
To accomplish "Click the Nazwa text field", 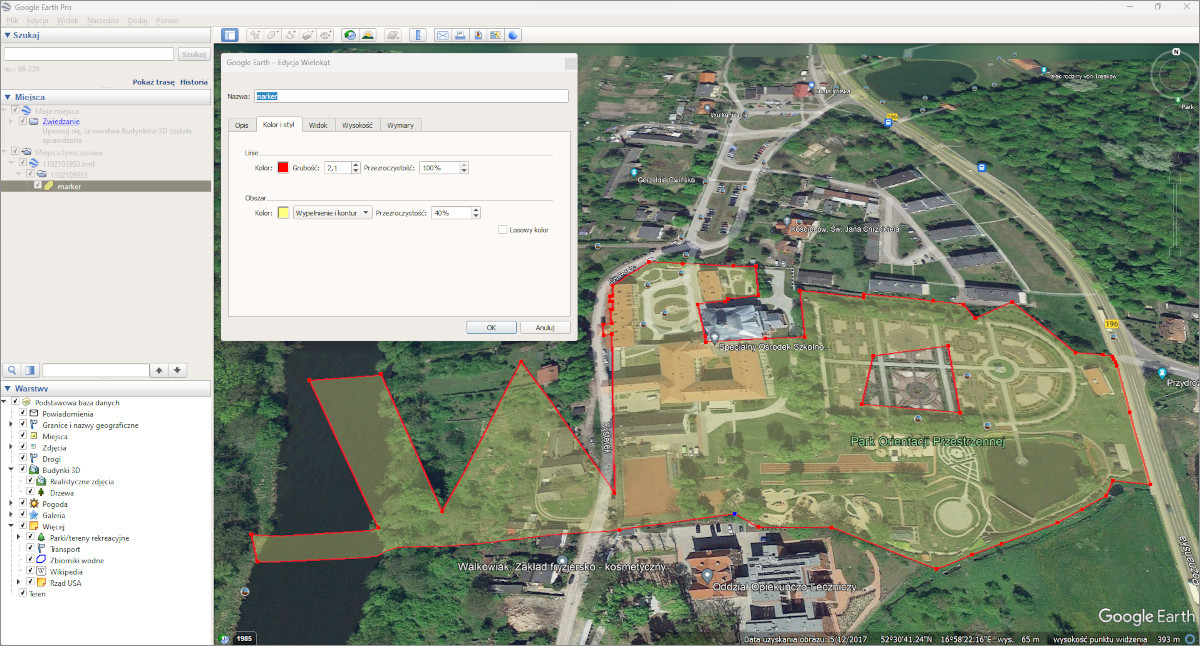I will pos(411,96).
